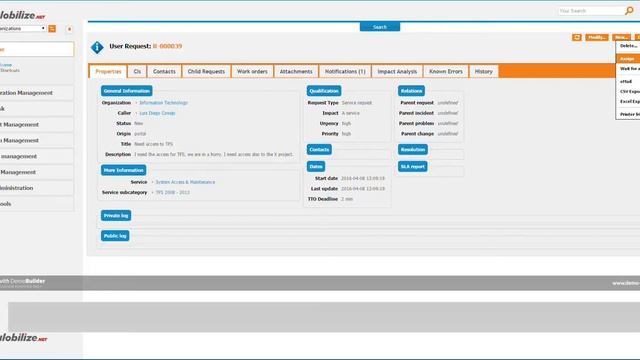Open the Work orders tab
640x360 pixels.
(x=252, y=71)
